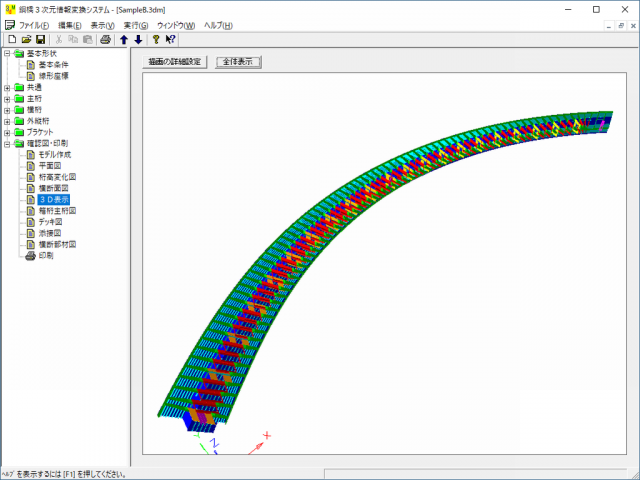Open the 表示(V) menu

click(x=102, y=24)
